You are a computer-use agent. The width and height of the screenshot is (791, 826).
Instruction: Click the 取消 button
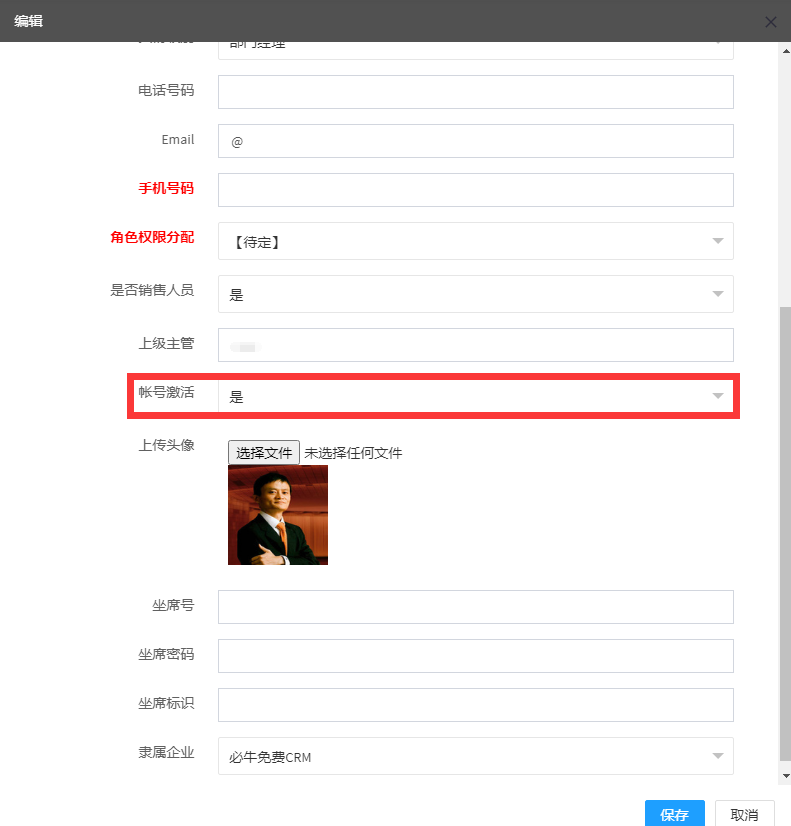point(744,814)
